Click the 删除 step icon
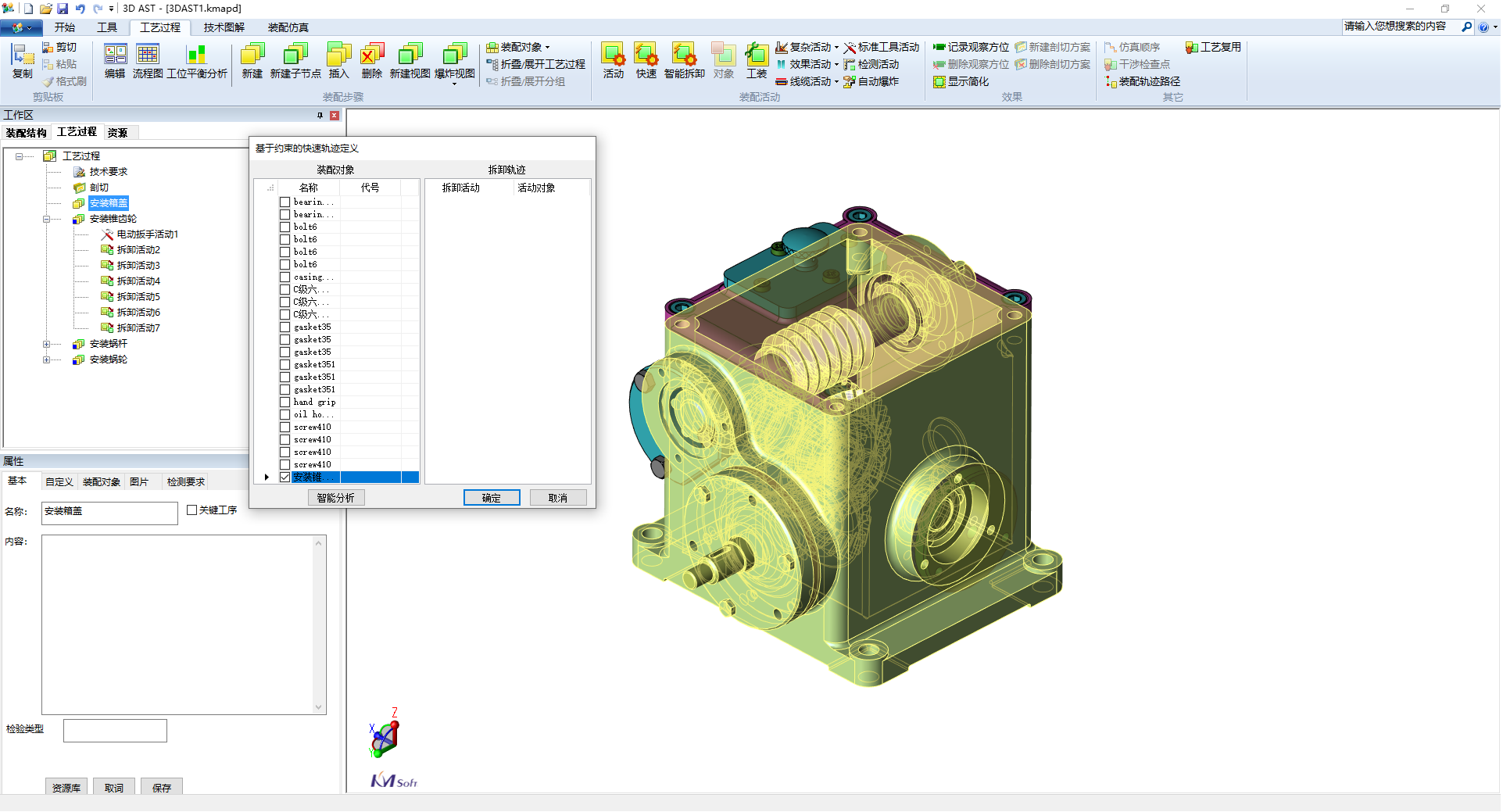 tap(372, 55)
